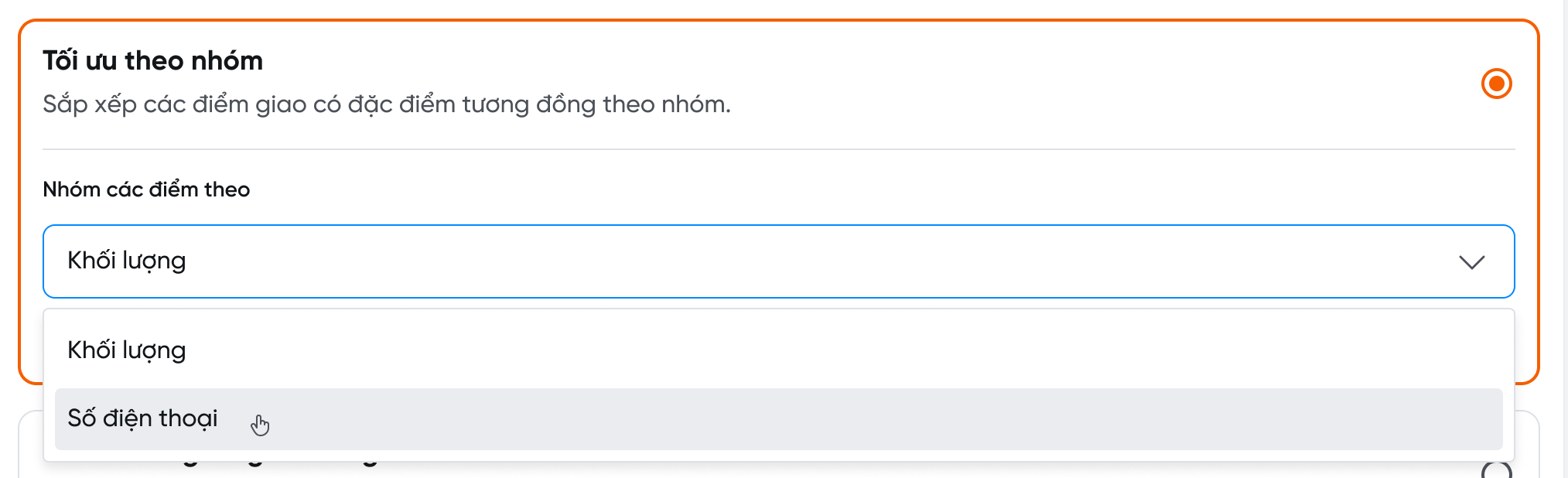The height and width of the screenshot is (478, 1568).
Task: Group delivery points by phone number option
Action: point(142,418)
